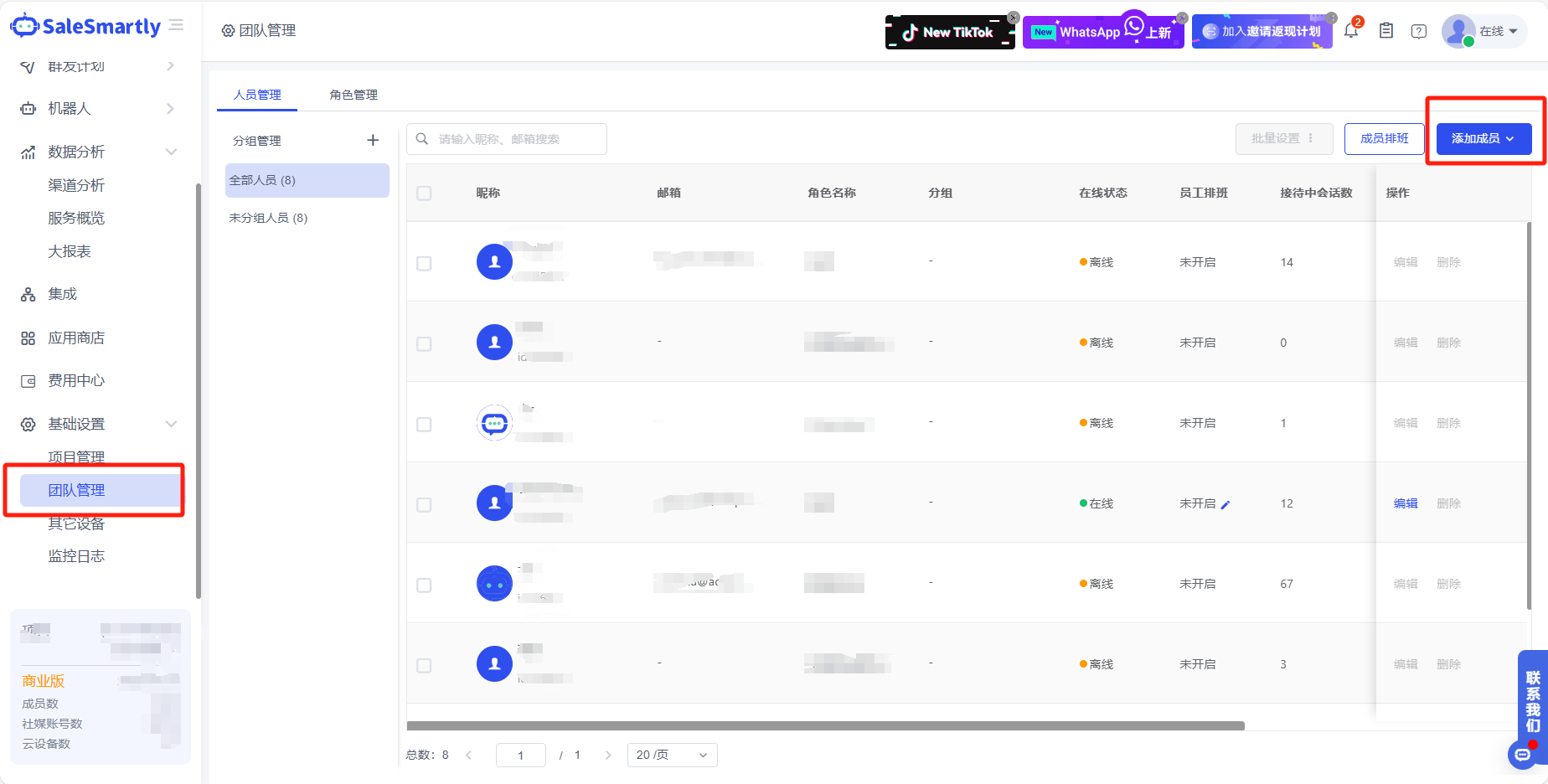
Task: Check the checkbox of the 在线 member row
Action: coord(424,504)
